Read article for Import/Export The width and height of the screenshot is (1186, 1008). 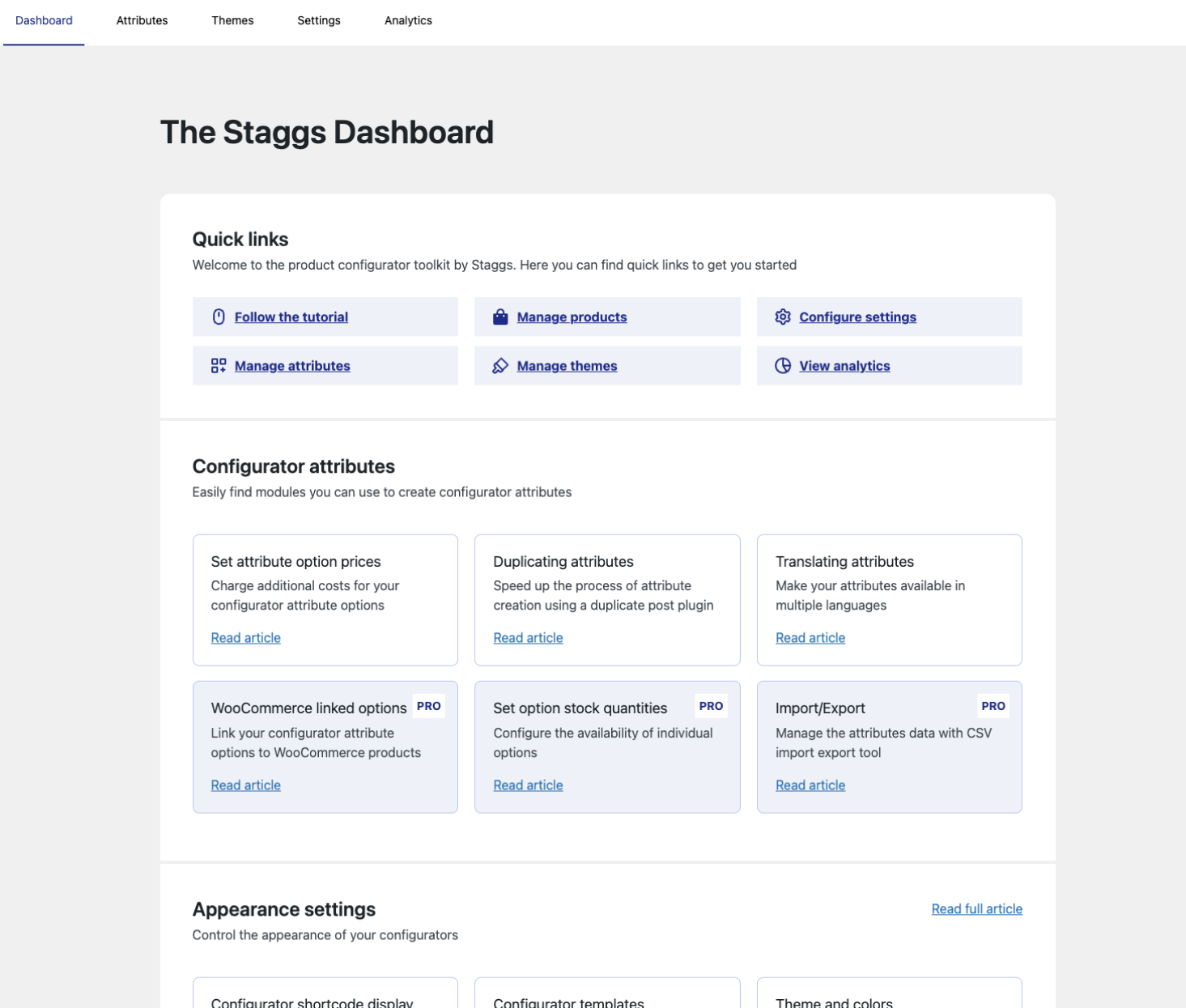[x=810, y=785]
